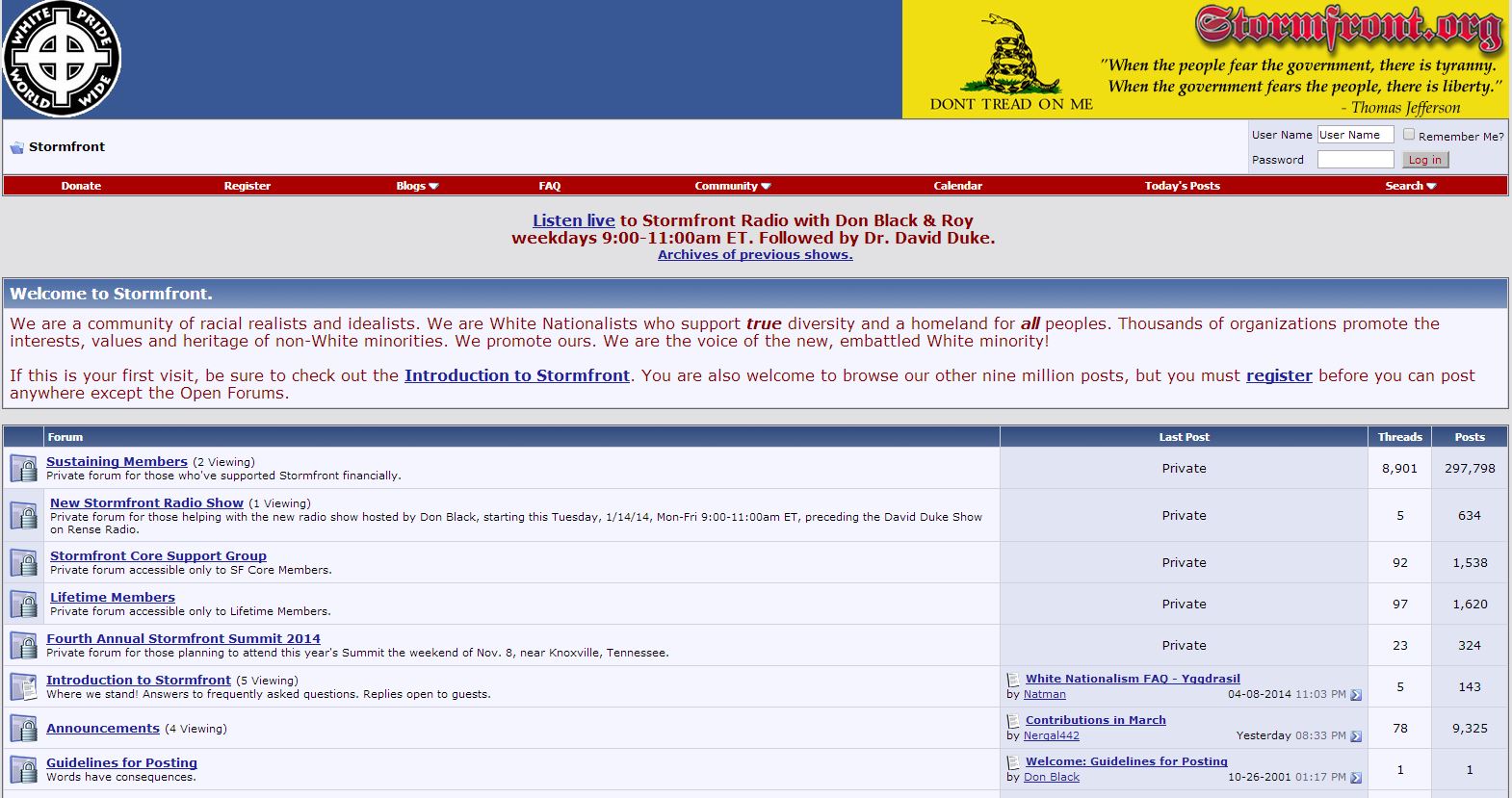Click the locked icon for Lifetime Members
Viewport: 1512px width, 798px height.
[23, 604]
